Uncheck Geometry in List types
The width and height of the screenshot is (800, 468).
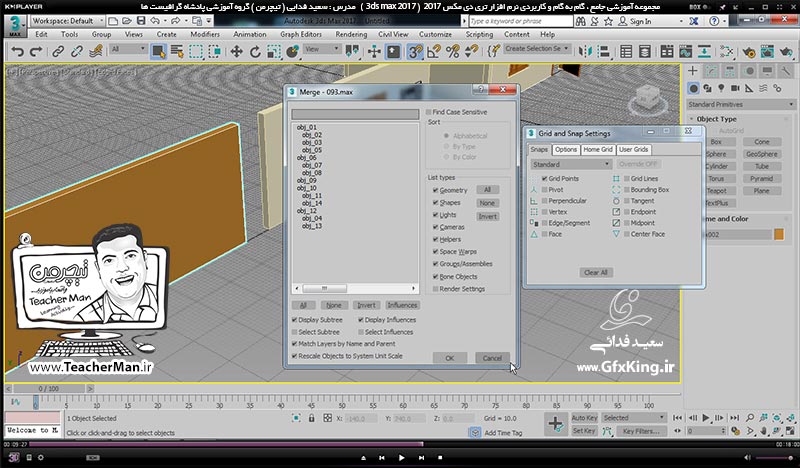[x=435, y=190]
